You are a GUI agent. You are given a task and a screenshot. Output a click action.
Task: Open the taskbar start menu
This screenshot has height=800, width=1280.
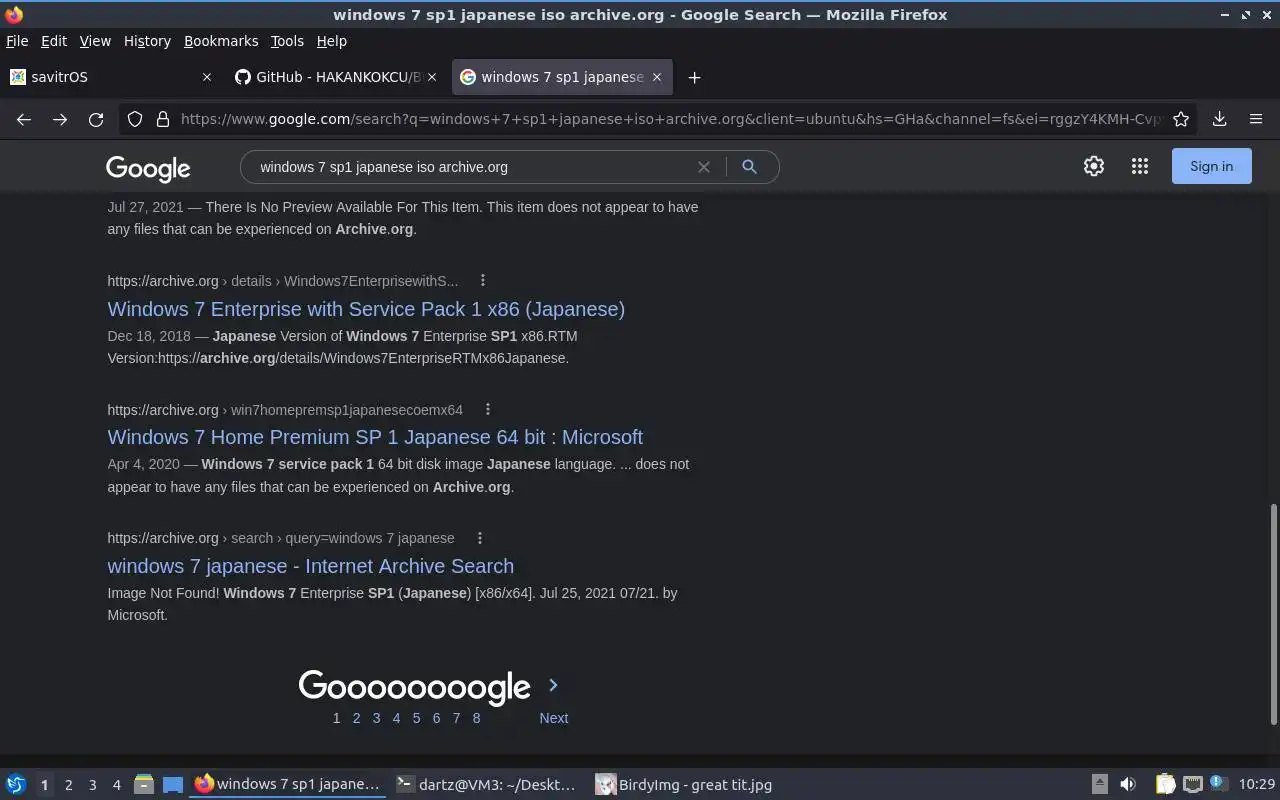click(x=16, y=785)
